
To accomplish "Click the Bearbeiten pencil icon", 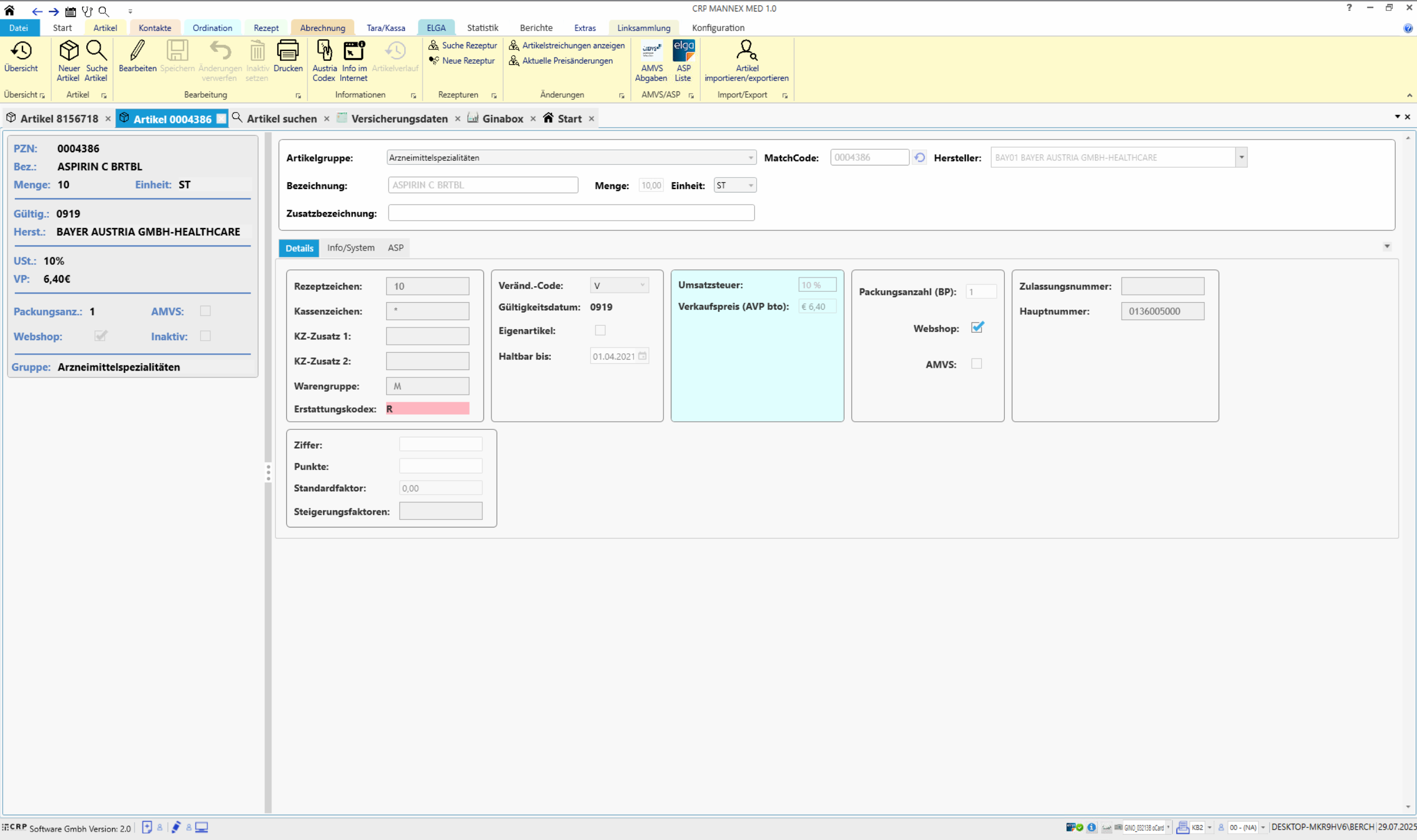I will 137,56.
